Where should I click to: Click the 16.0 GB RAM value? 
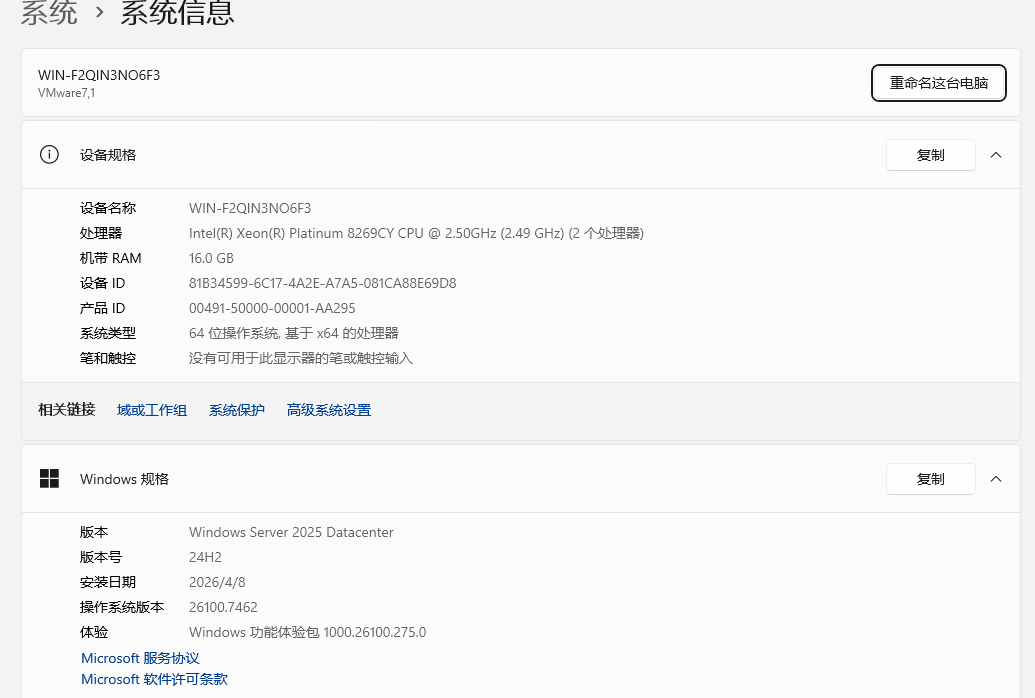[x=211, y=259]
